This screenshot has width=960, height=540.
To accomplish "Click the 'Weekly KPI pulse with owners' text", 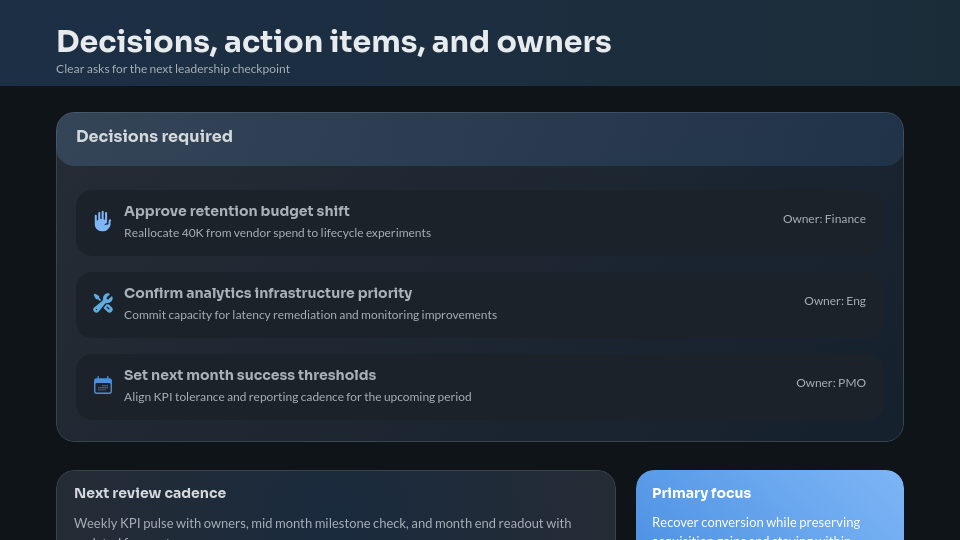I will pos(322,523).
